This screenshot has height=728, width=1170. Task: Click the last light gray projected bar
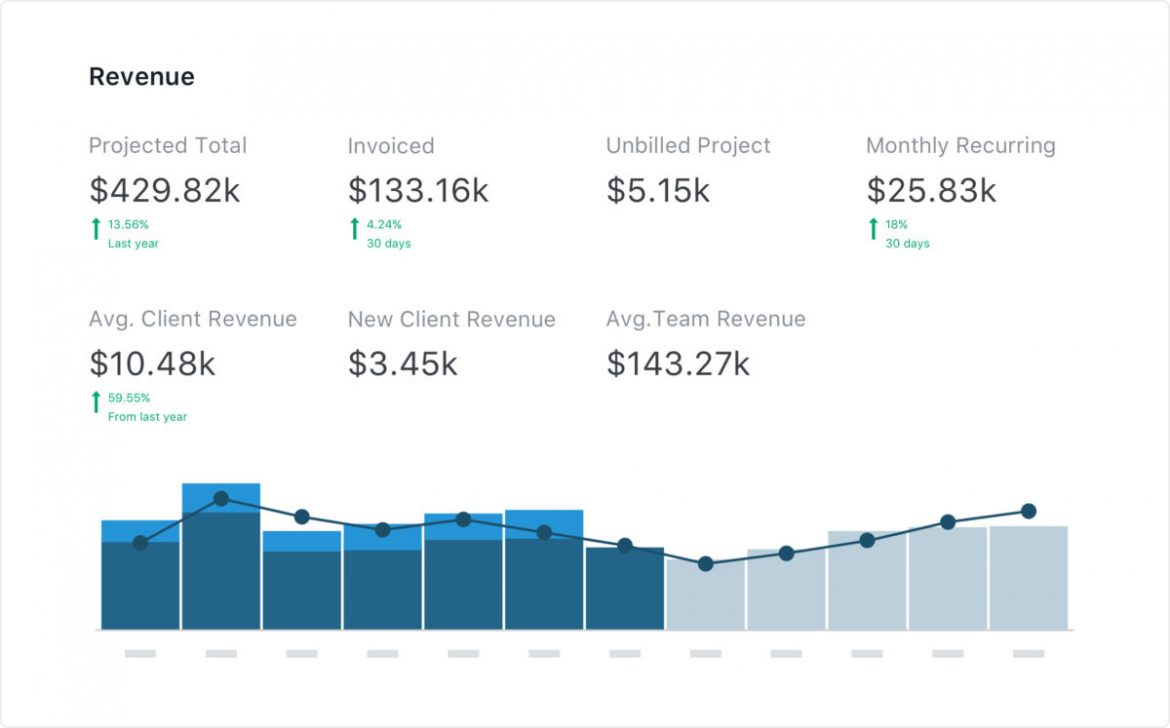(x=1028, y=578)
